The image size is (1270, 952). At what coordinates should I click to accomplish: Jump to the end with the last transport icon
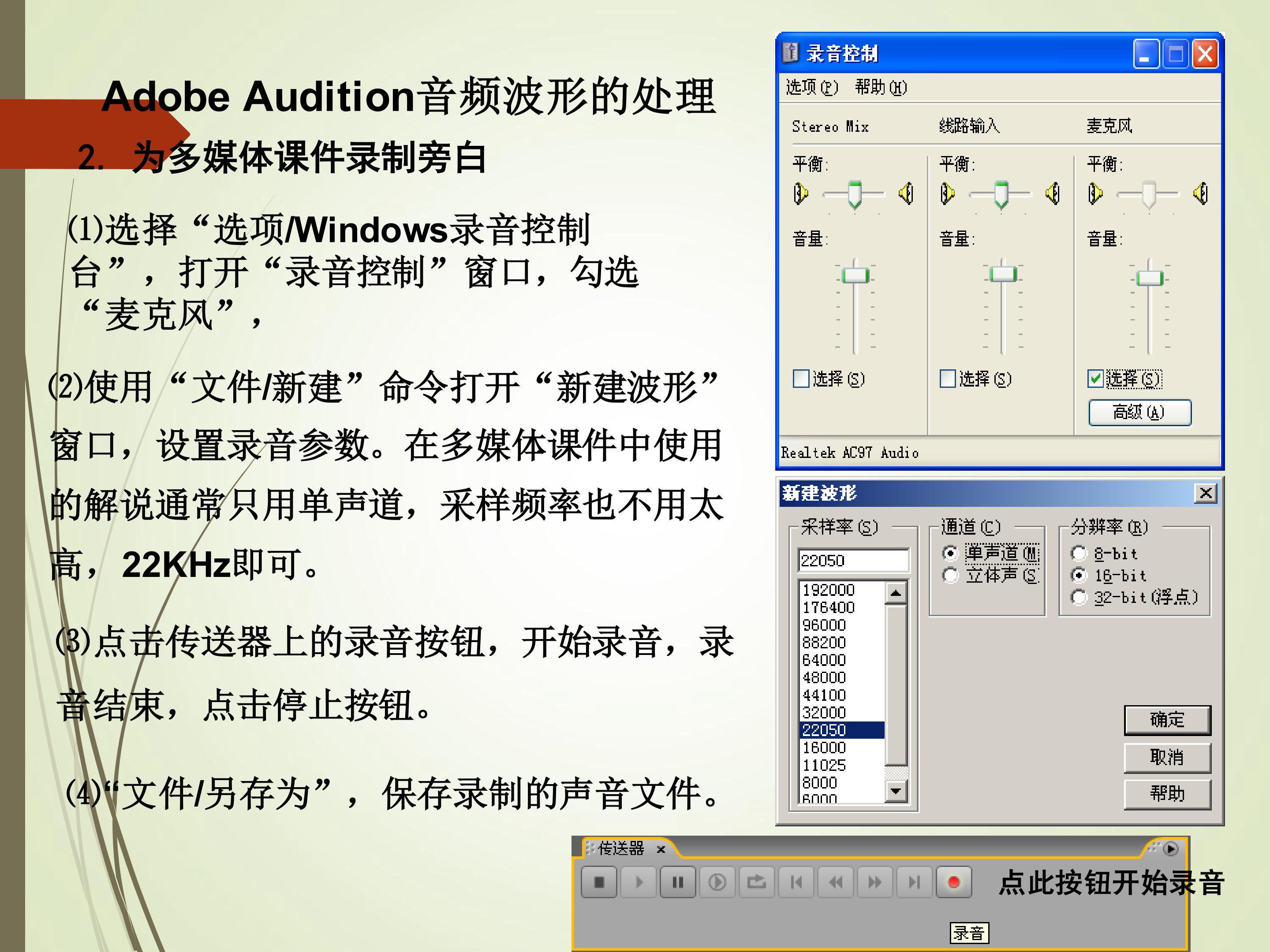(914, 882)
